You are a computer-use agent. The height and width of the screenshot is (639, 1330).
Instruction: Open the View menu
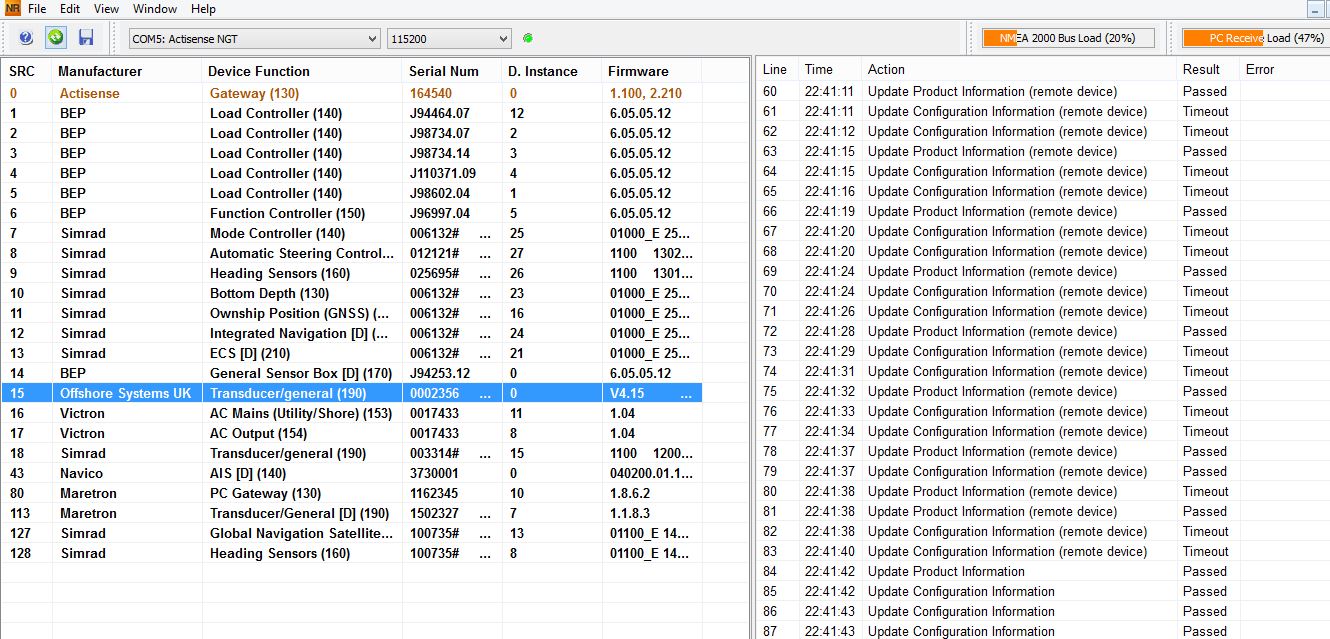coord(106,9)
